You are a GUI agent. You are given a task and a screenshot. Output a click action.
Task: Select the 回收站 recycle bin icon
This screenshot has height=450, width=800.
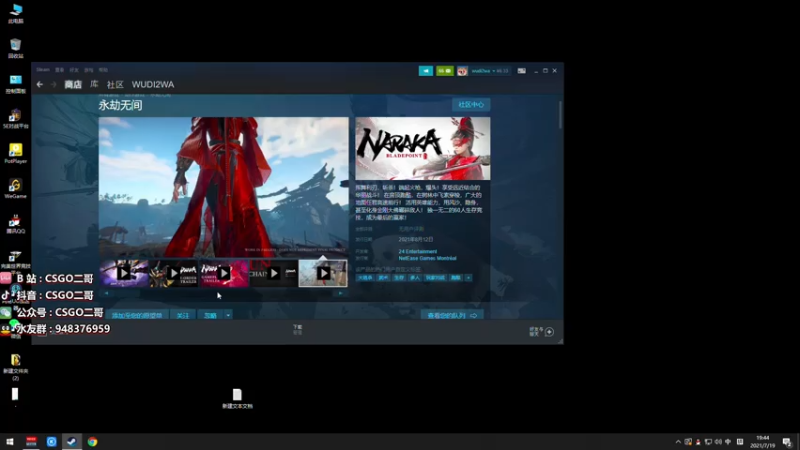[15, 48]
